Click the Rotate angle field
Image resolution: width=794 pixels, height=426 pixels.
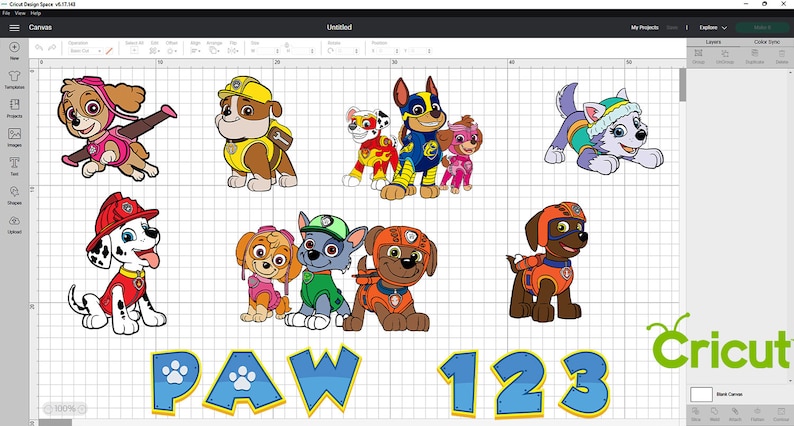point(347,51)
